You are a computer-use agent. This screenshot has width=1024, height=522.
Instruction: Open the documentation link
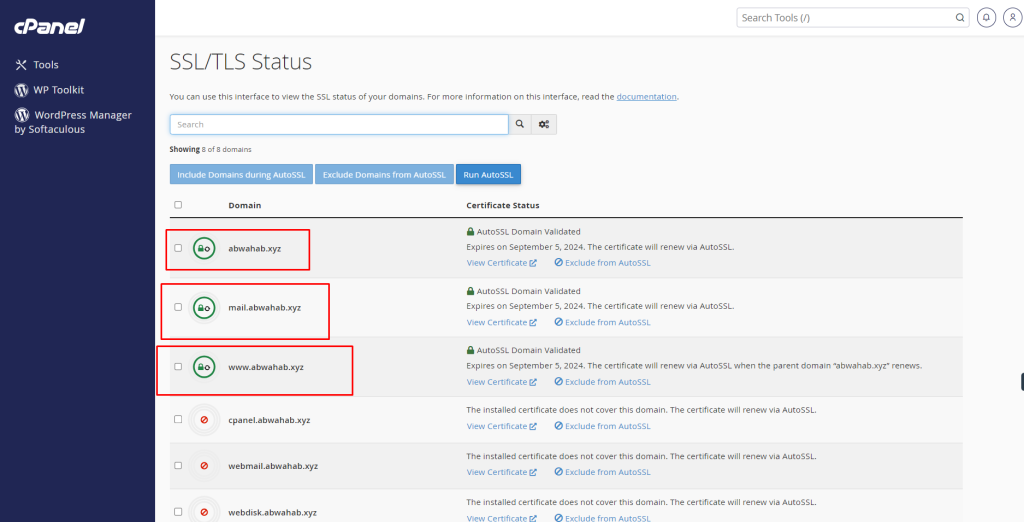646,97
